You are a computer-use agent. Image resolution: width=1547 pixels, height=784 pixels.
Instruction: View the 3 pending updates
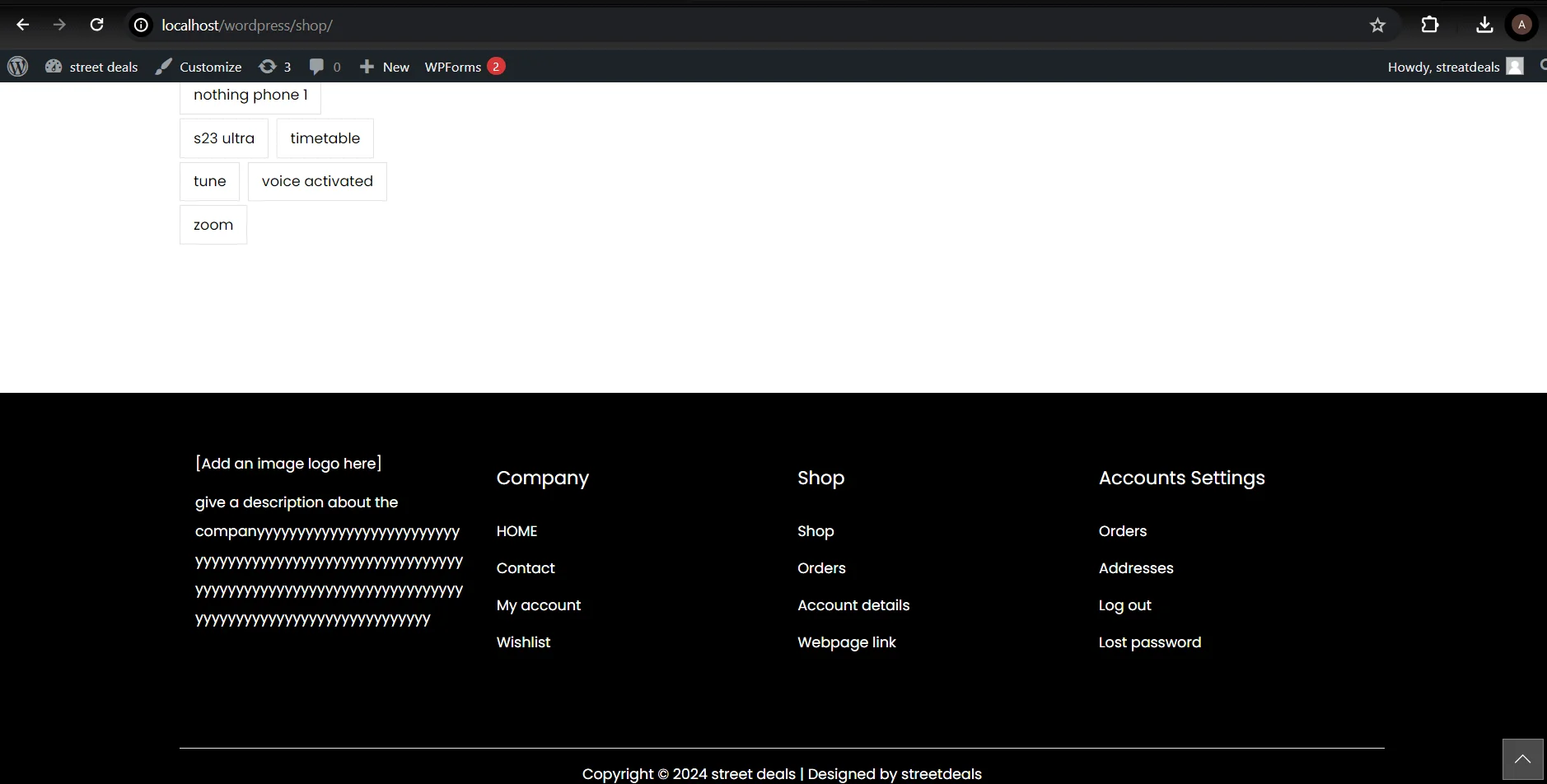point(275,67)
